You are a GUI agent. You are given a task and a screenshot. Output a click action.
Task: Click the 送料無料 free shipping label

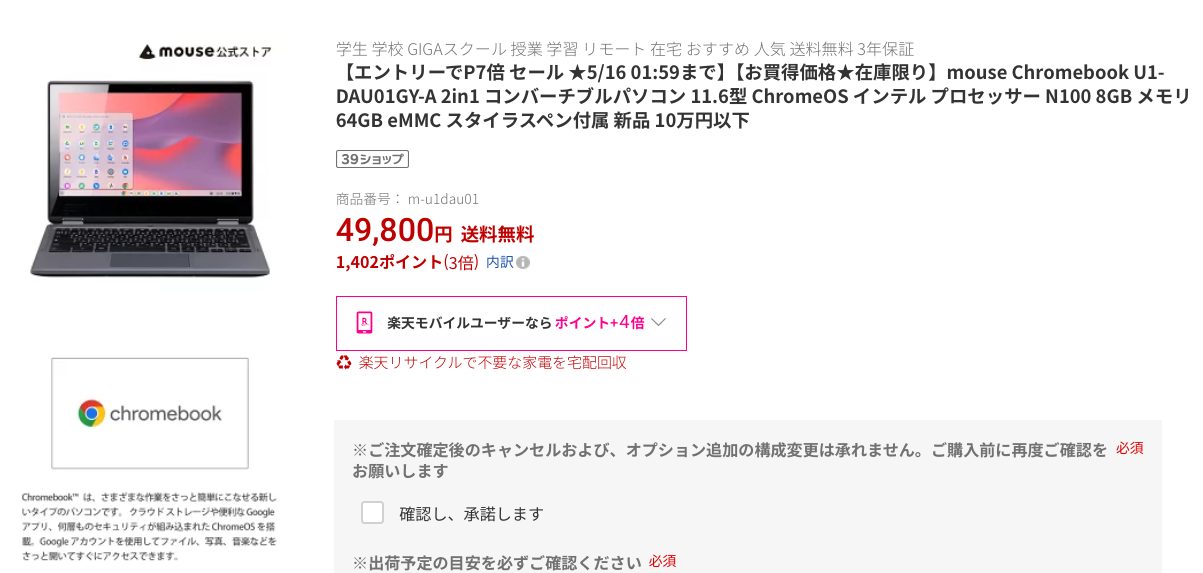pyautogui.click(x=497, y=235)
